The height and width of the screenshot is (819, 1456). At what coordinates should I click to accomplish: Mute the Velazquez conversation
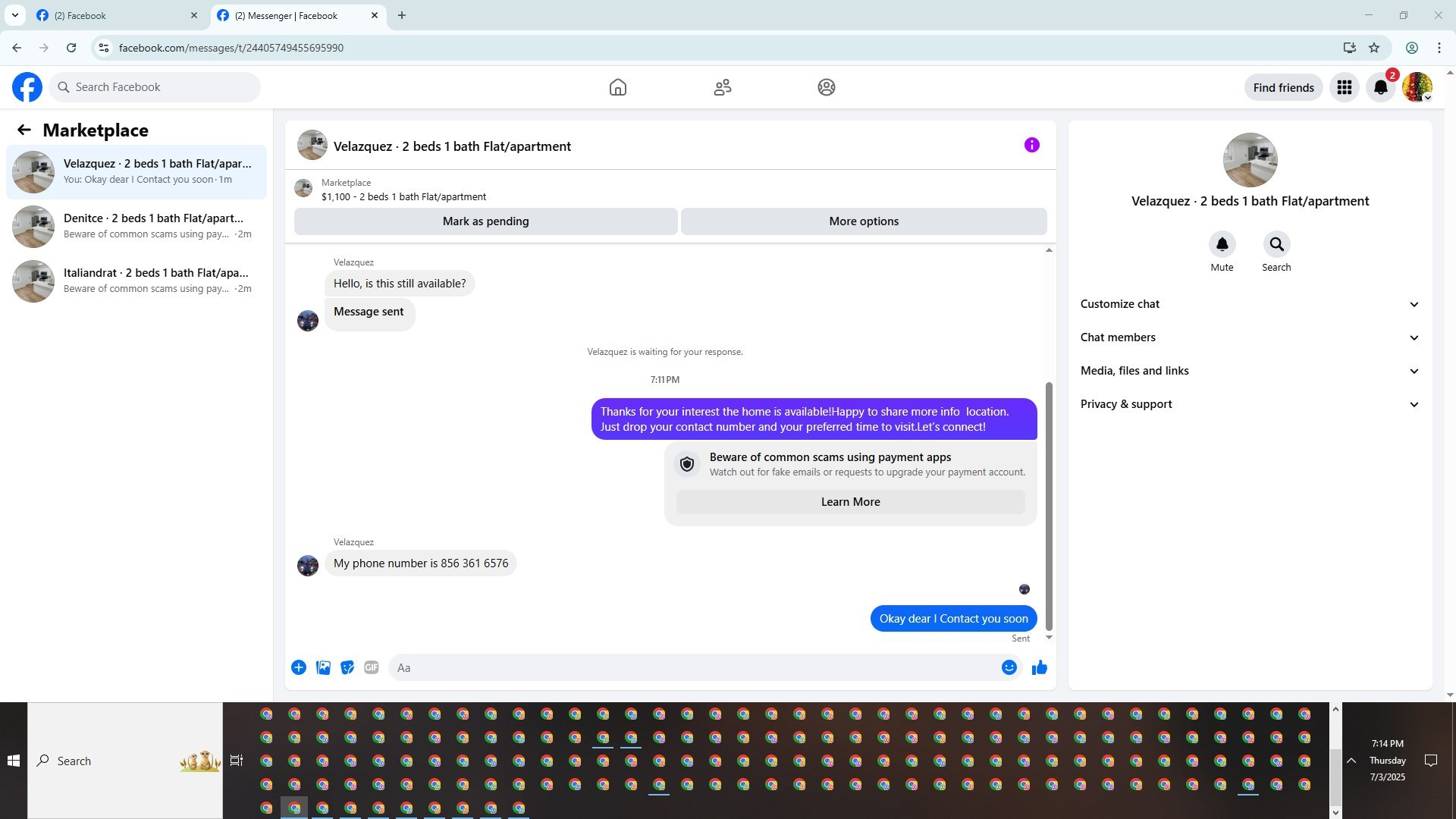coord(1222,245)
